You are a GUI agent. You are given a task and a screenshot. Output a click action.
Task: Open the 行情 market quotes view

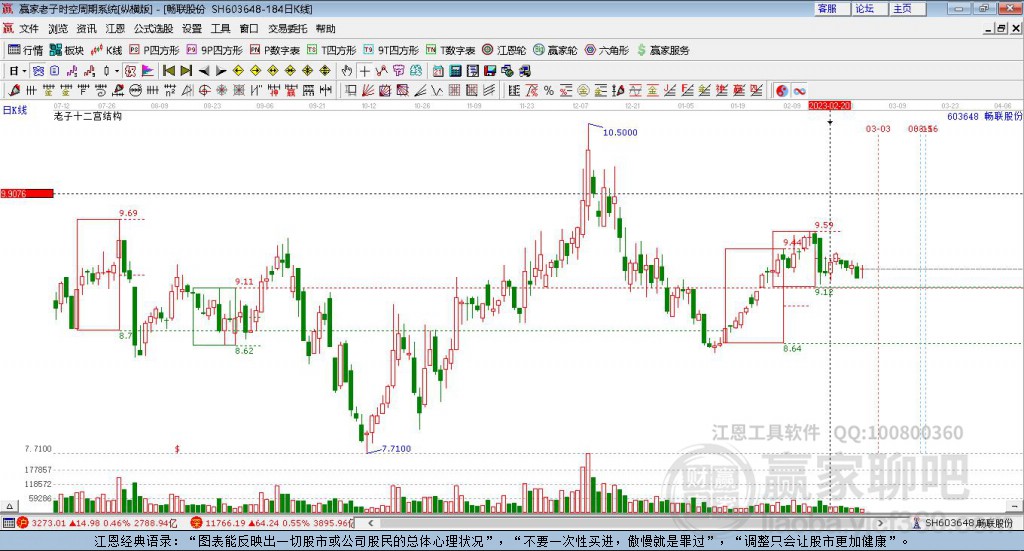25,50
